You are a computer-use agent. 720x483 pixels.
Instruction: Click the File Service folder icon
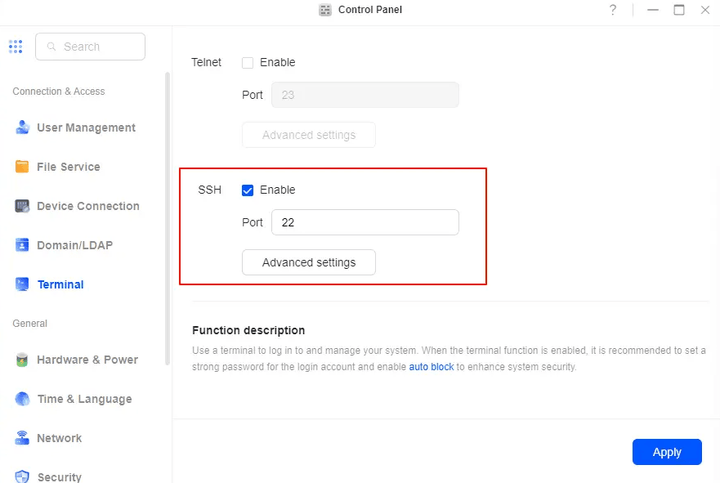tap(22, 167)
